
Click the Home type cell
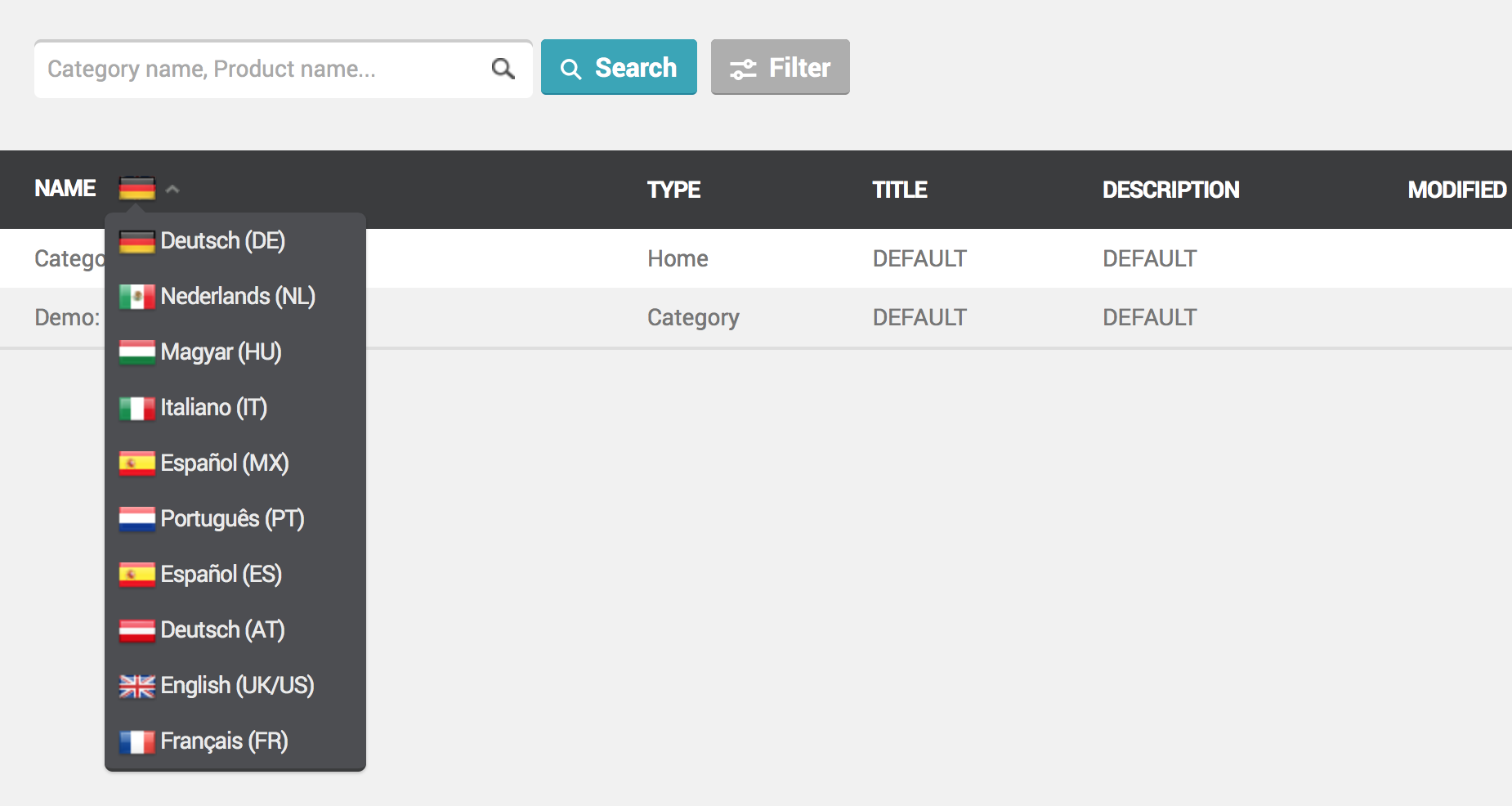tap(678, 258)
